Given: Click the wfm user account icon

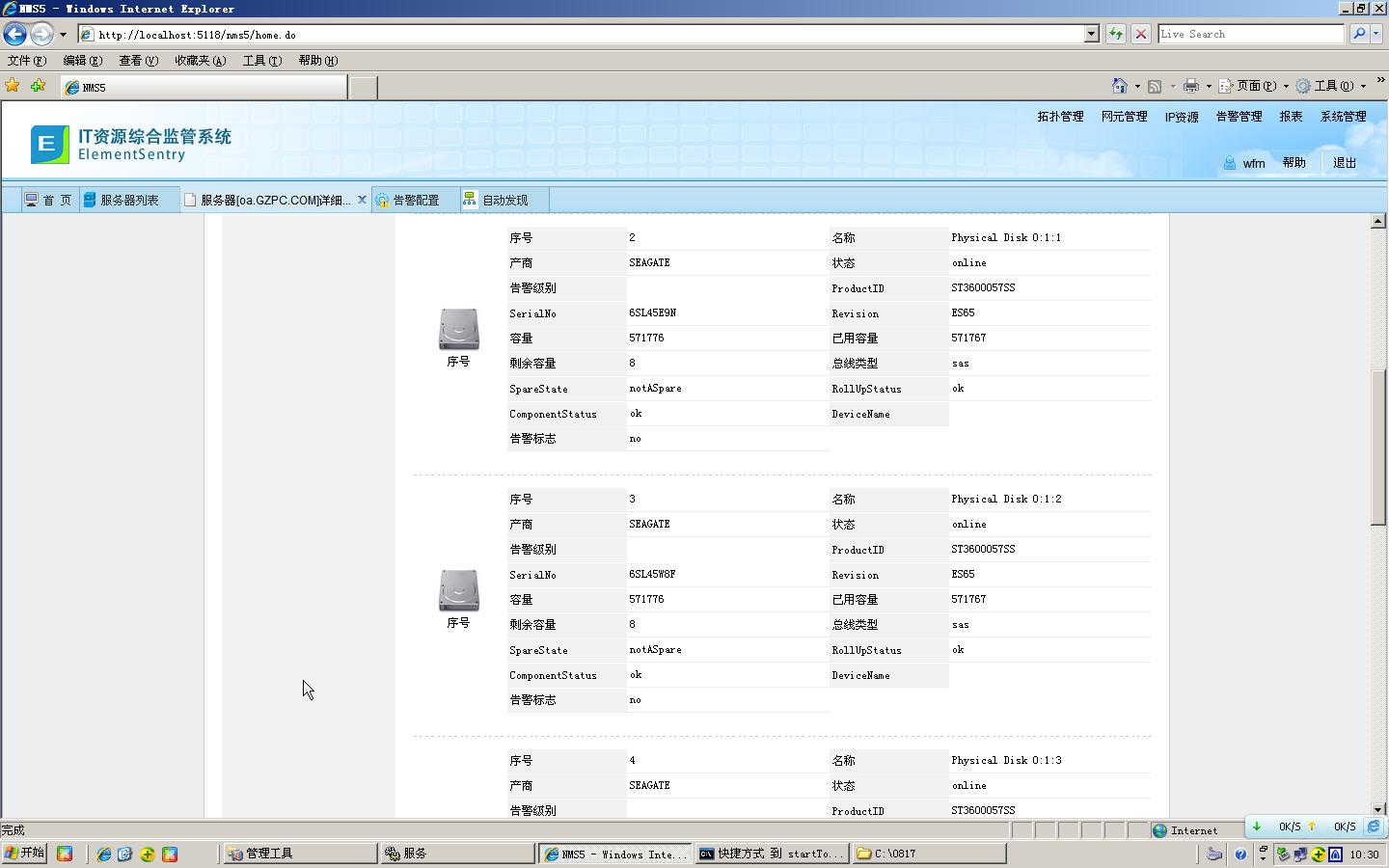Looking at the screenshot, I should (x=1230, y=163).
